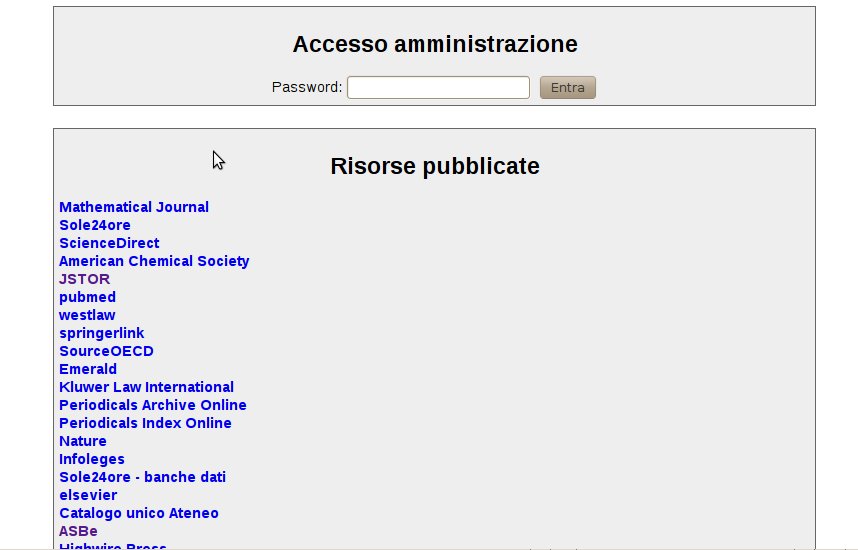
Task: Go to Periodicals Index Online
Action: point(145,423)
